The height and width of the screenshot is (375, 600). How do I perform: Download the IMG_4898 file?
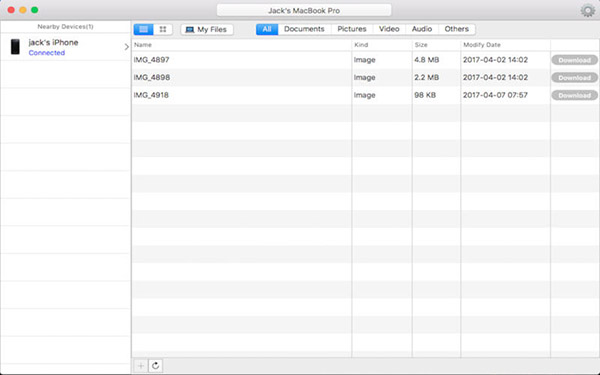(574, 78)
